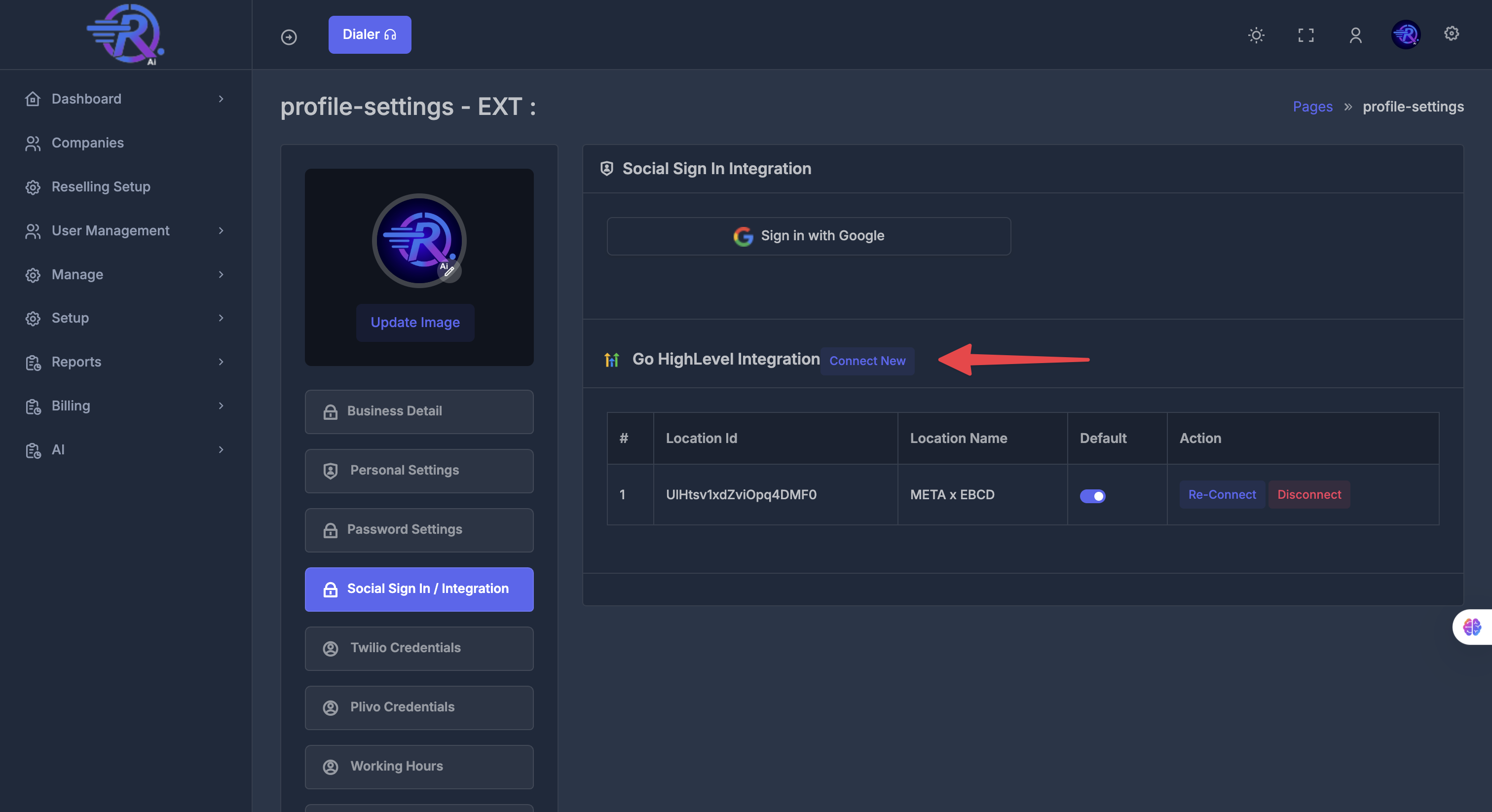Click the Re-Connect button

point(1222,495)
